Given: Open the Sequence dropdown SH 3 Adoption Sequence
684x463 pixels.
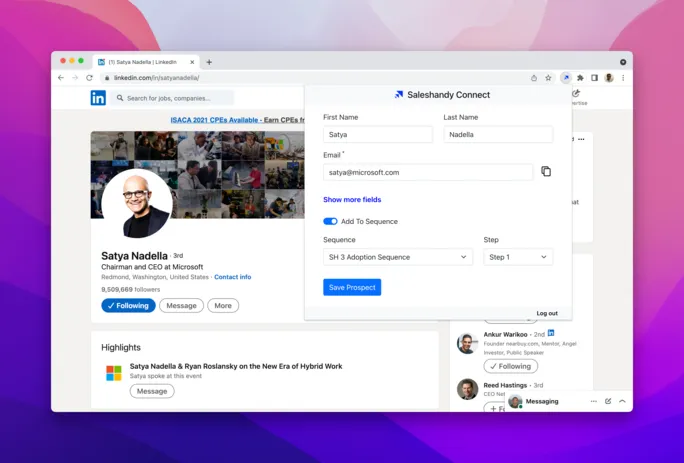Looking at the screenshot, I should [x=398, y=257].
